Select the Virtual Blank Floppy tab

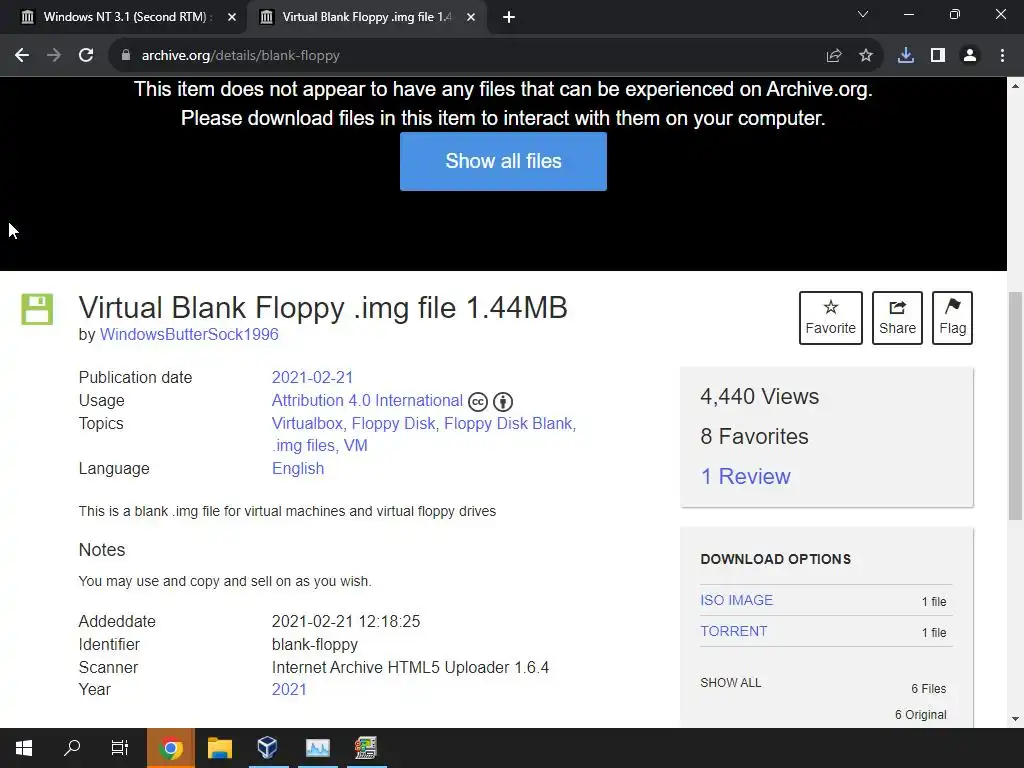point(366,17)
